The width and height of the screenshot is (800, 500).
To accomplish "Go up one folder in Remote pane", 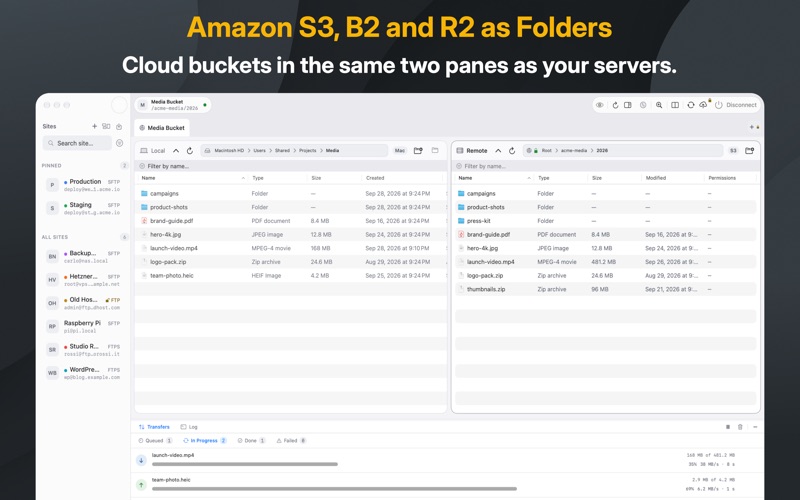I will [498, 151].
